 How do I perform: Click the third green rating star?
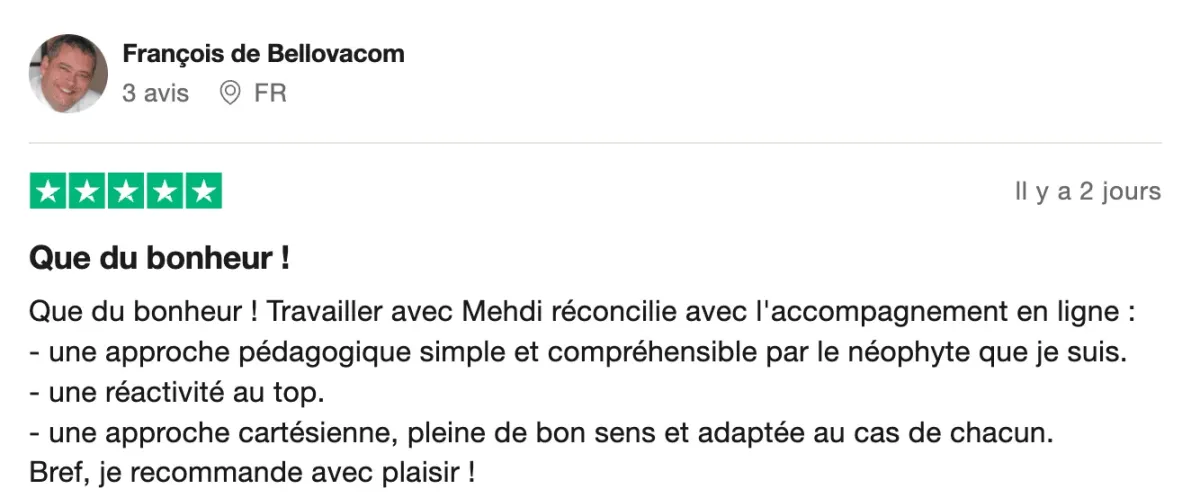[126, 191]
